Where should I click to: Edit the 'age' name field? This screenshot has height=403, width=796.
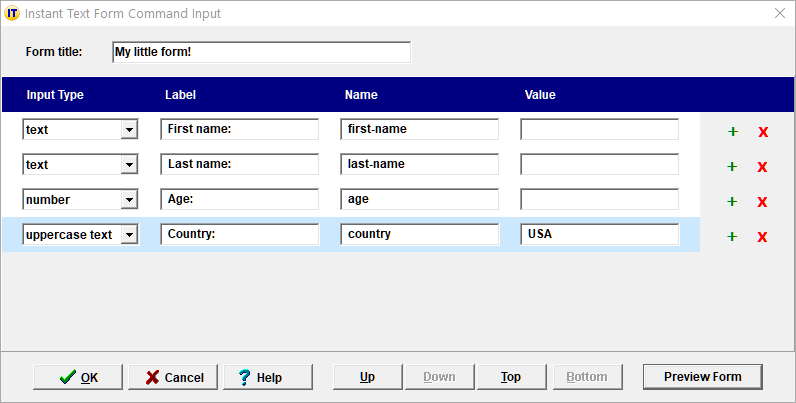[419, 199]
